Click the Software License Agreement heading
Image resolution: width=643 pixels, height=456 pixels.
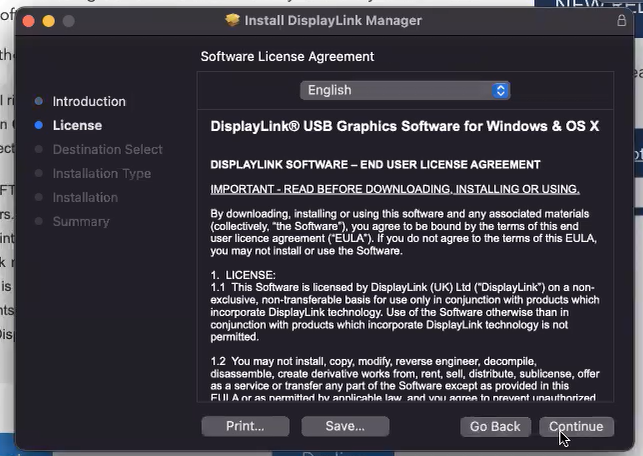tap(287, 57)
